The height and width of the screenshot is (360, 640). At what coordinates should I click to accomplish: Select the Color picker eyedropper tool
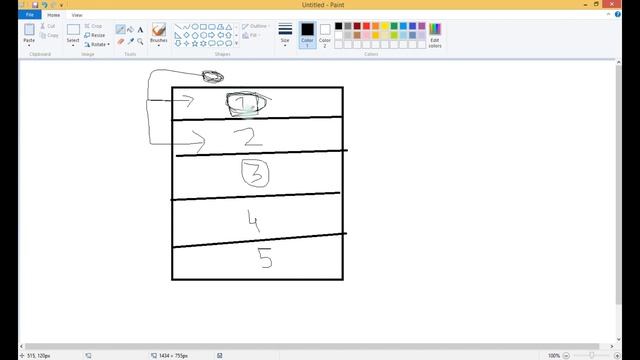coord(131,41)
